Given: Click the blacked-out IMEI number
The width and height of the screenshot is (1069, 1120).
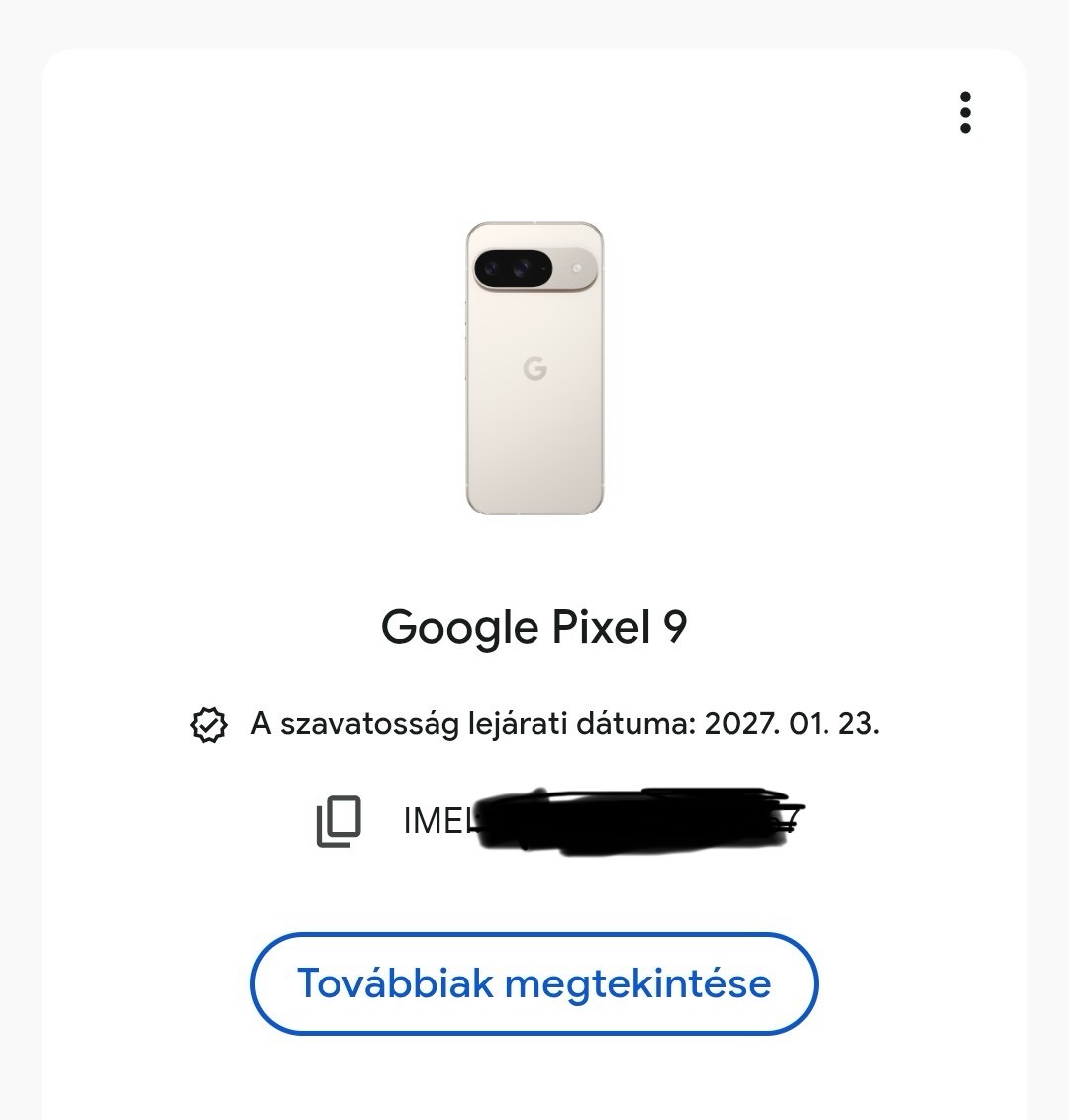Looking at the screenshot, I should (633, 821).
